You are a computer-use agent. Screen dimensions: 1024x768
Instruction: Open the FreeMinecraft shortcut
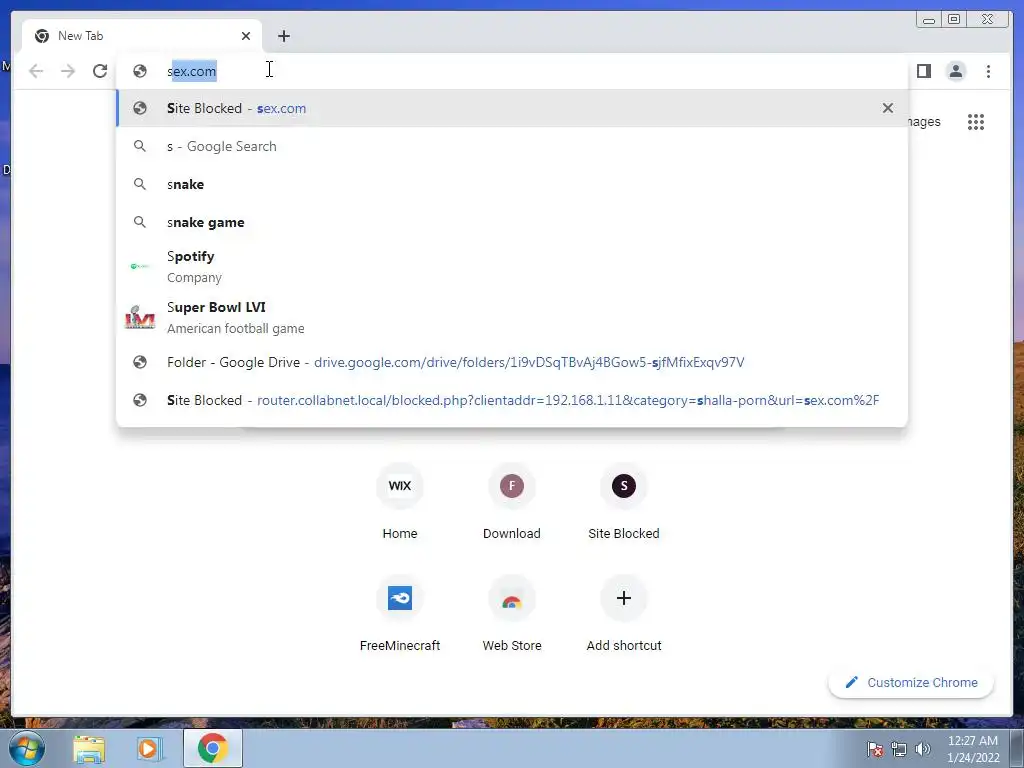(400, 615)
